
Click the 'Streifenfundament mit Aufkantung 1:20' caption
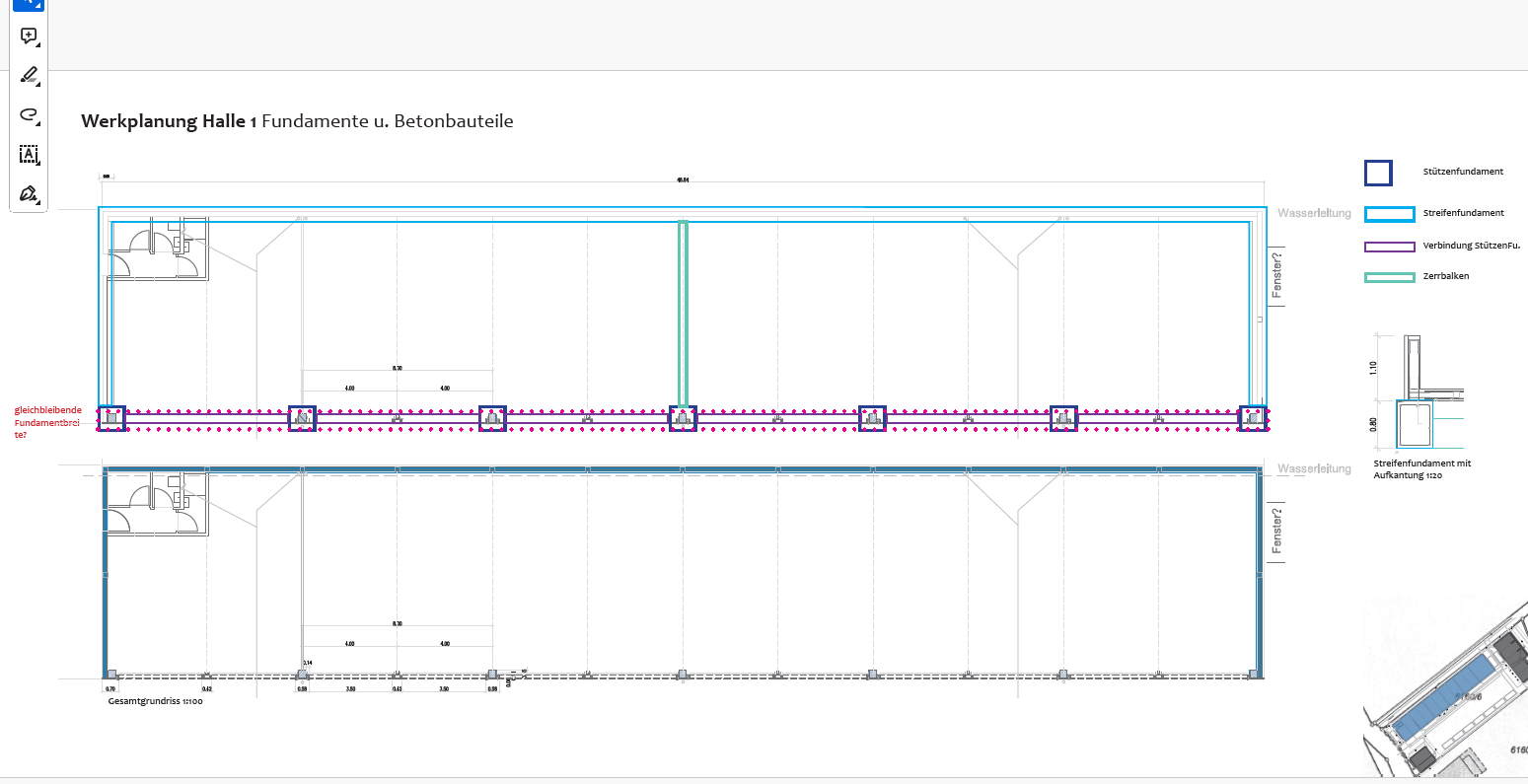(1421, 468)
